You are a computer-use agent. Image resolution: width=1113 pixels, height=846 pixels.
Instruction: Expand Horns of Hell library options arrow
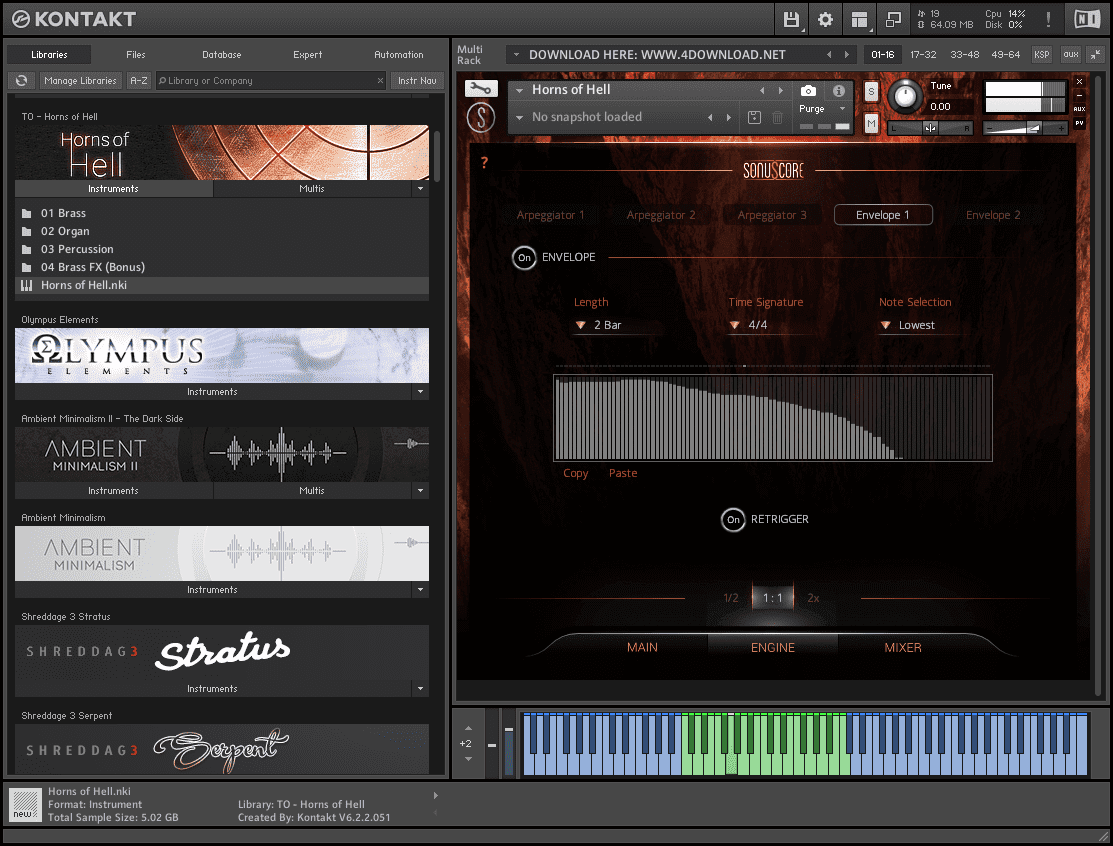[x=420, y=189]
